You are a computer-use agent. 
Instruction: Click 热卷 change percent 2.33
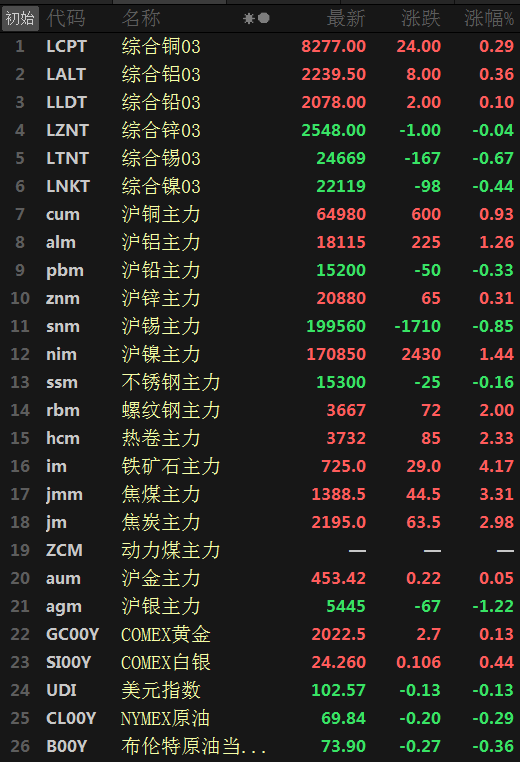point(496,438)
